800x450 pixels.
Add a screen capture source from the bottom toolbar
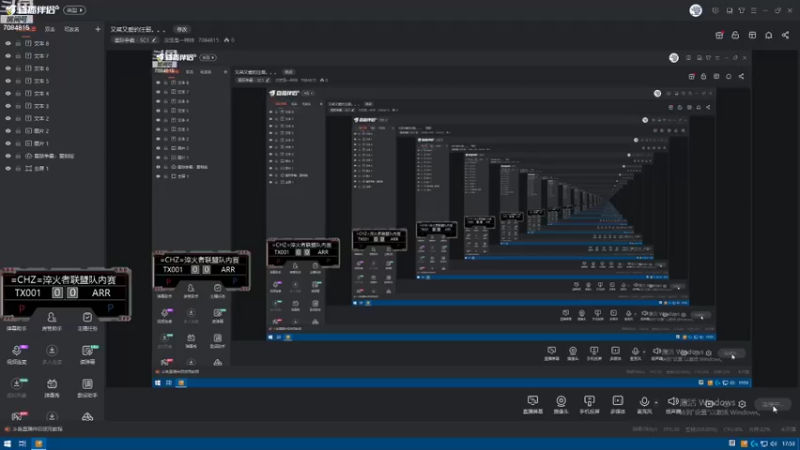click(x=533, y=404)
